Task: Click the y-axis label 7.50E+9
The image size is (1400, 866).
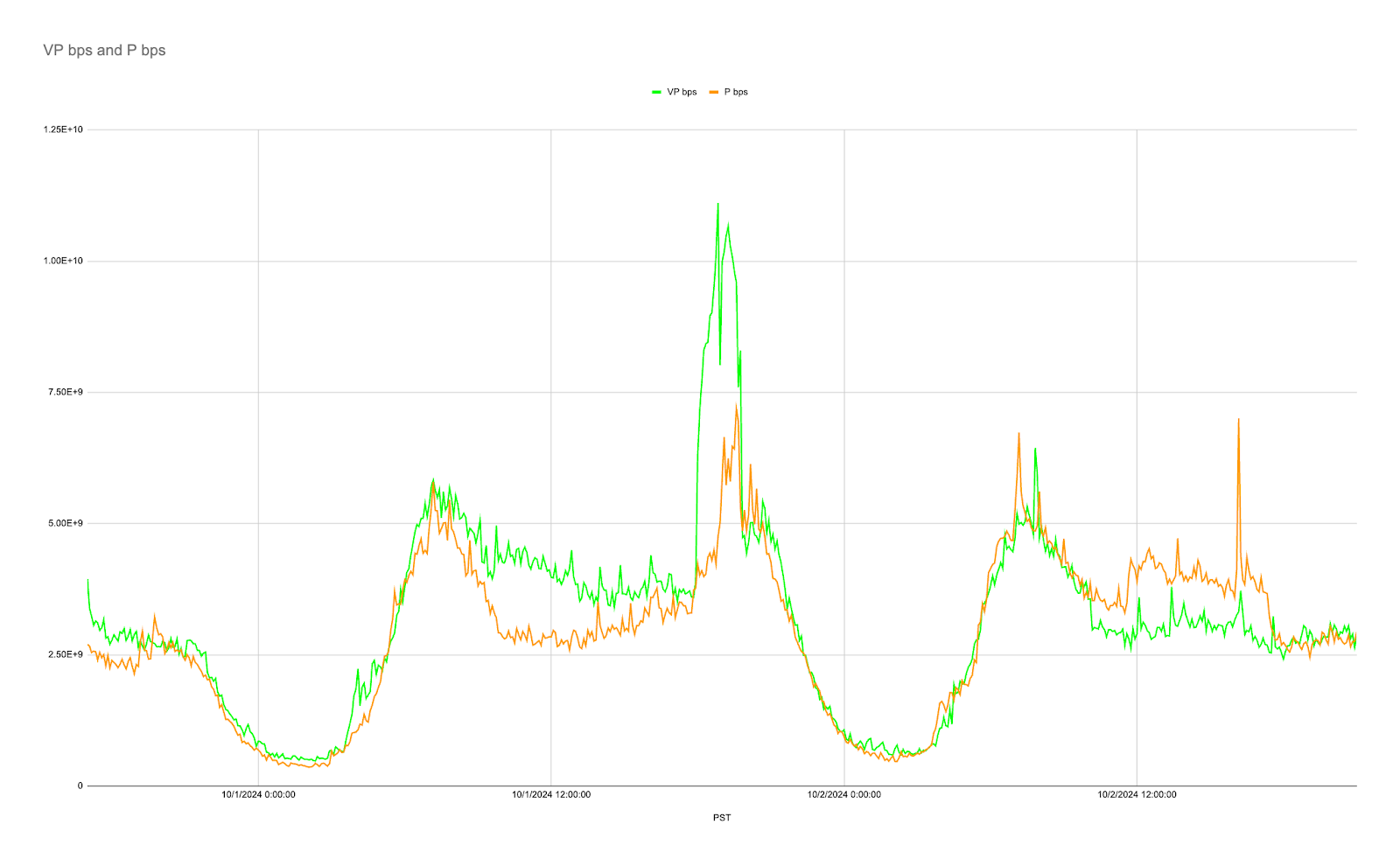Action: [66, 392]
